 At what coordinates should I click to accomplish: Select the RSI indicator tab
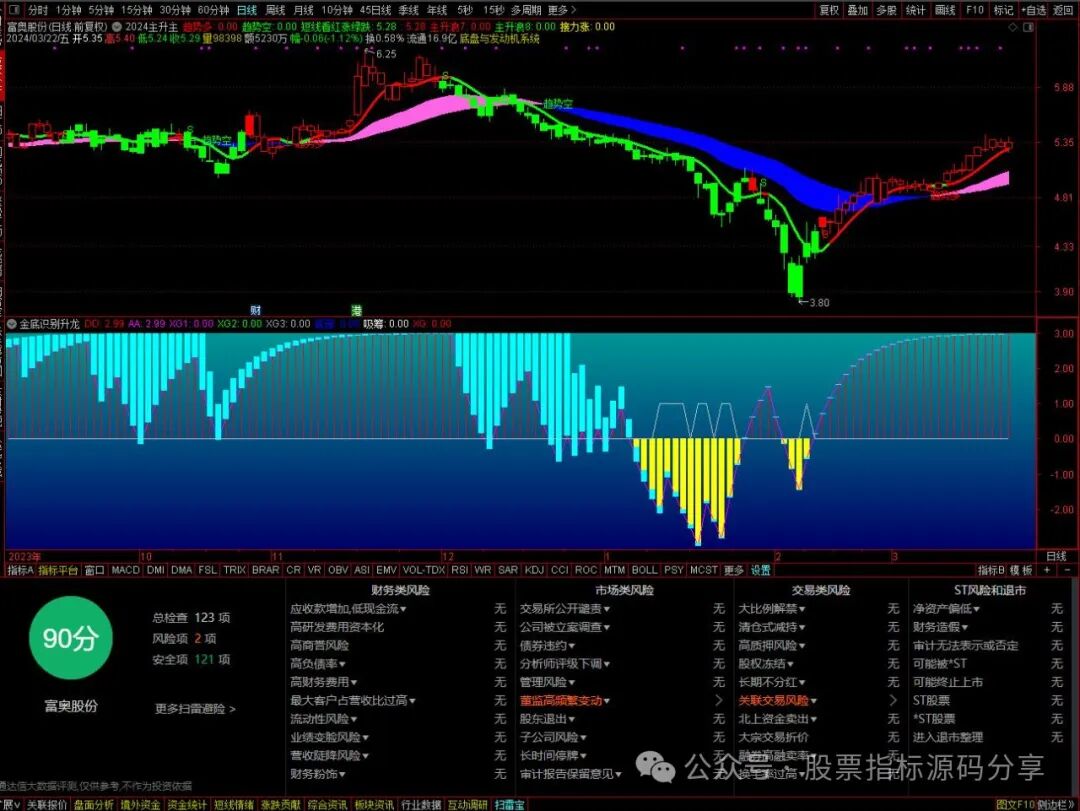(x=459, y=570)
